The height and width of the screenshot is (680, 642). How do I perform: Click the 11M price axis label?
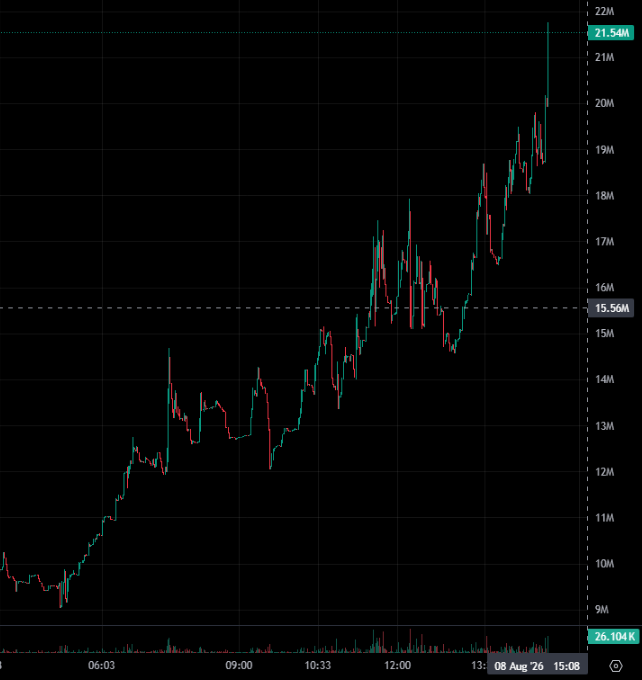604,518
